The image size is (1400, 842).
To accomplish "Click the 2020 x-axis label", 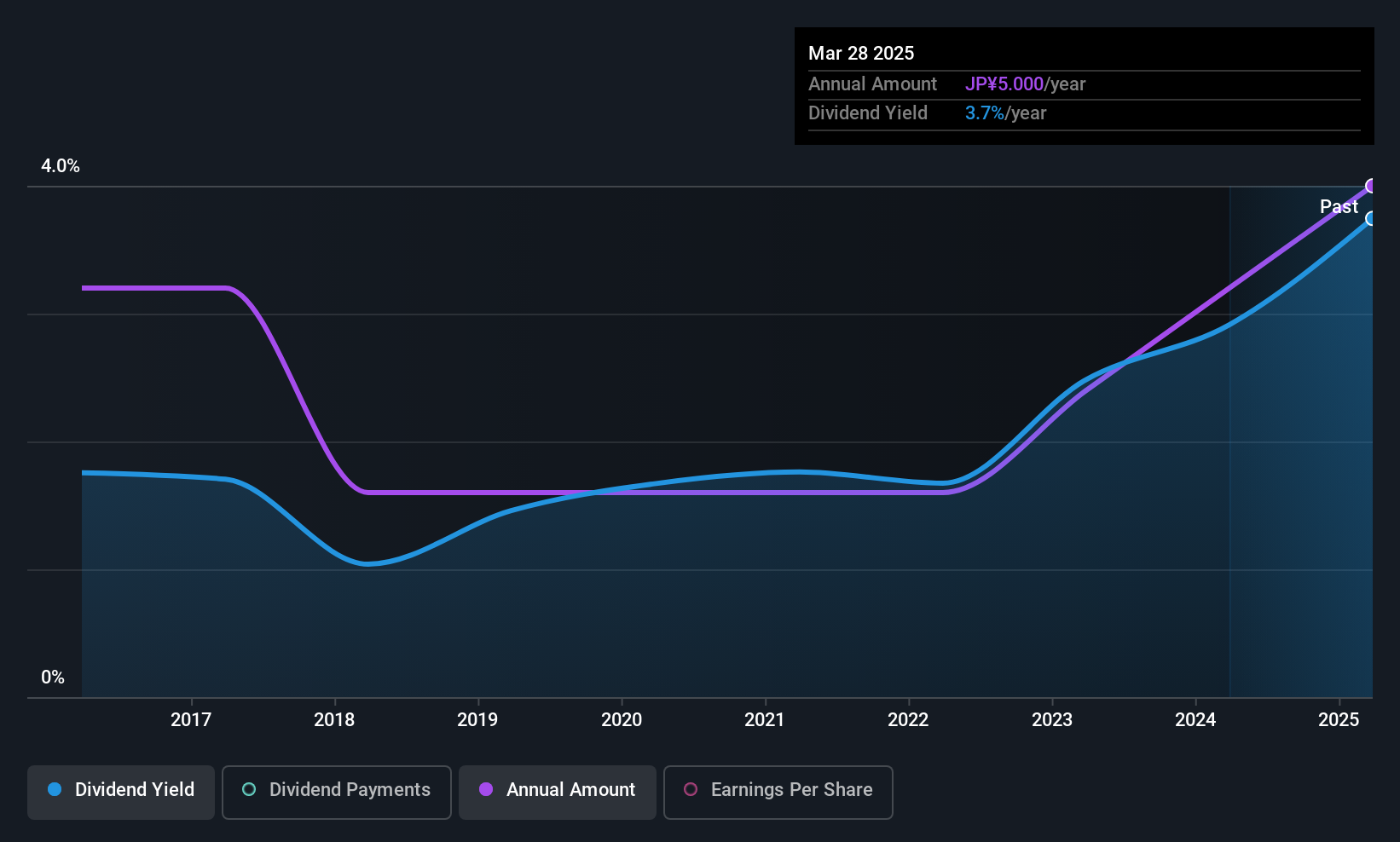I will [622, 719].
